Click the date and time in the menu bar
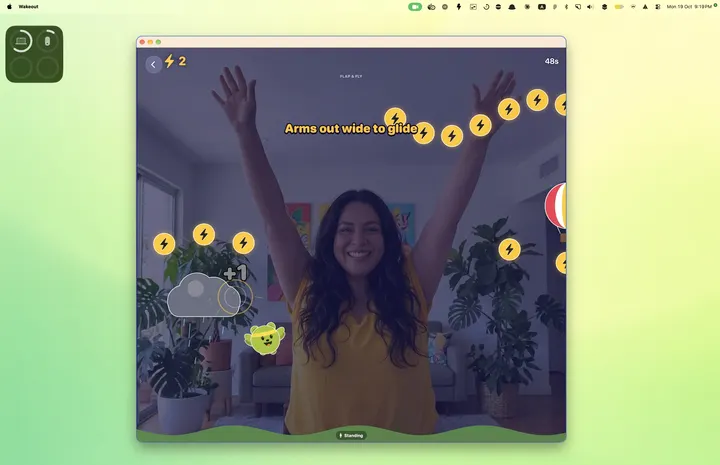The height and width of the screenshot is (465, 720). pos(689,7)
